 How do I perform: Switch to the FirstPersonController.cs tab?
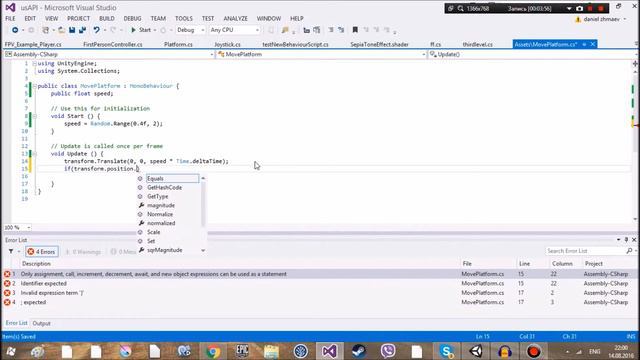click(113, 44)
